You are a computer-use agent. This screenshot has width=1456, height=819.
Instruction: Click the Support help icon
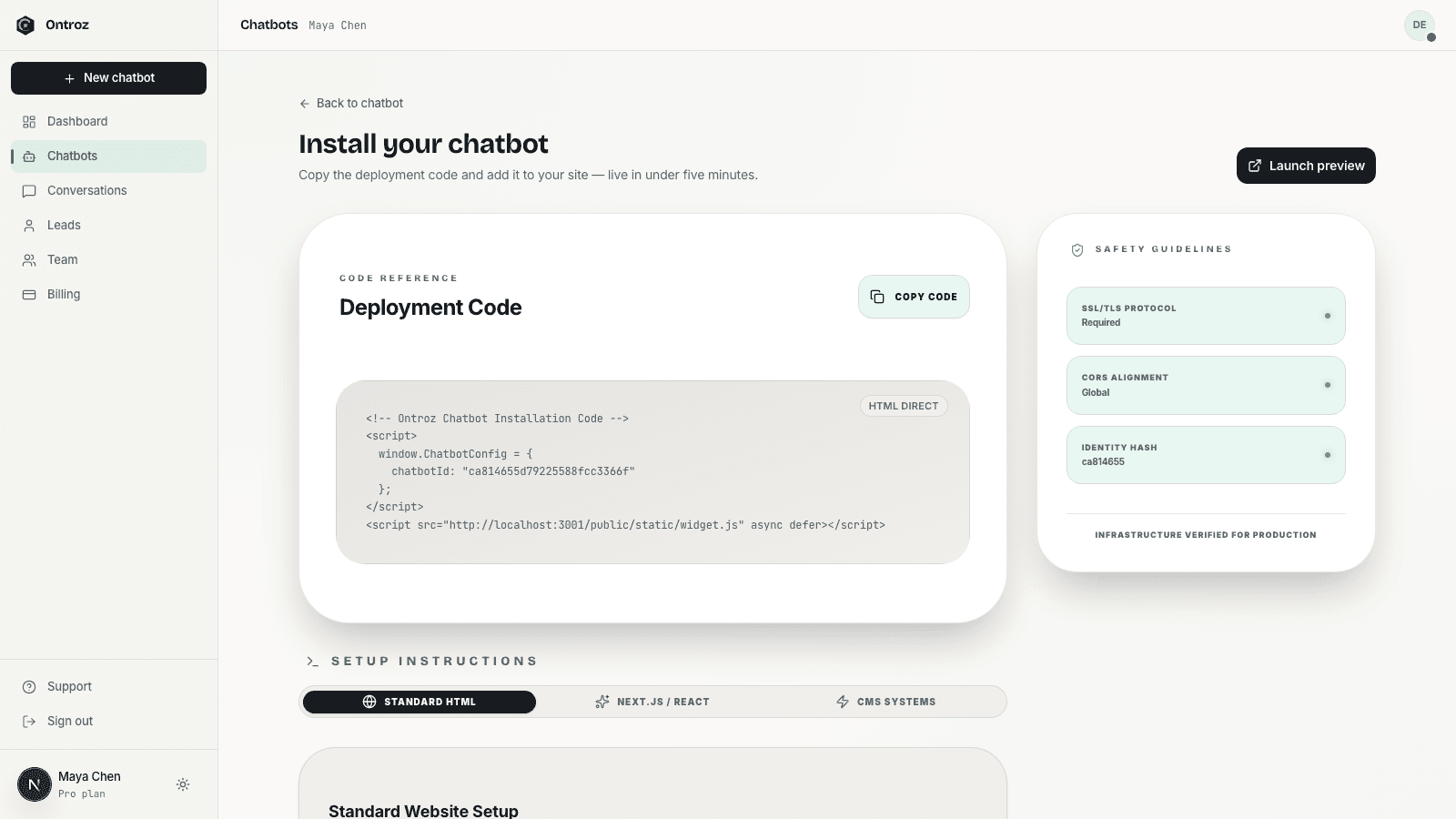click(29, 687)
